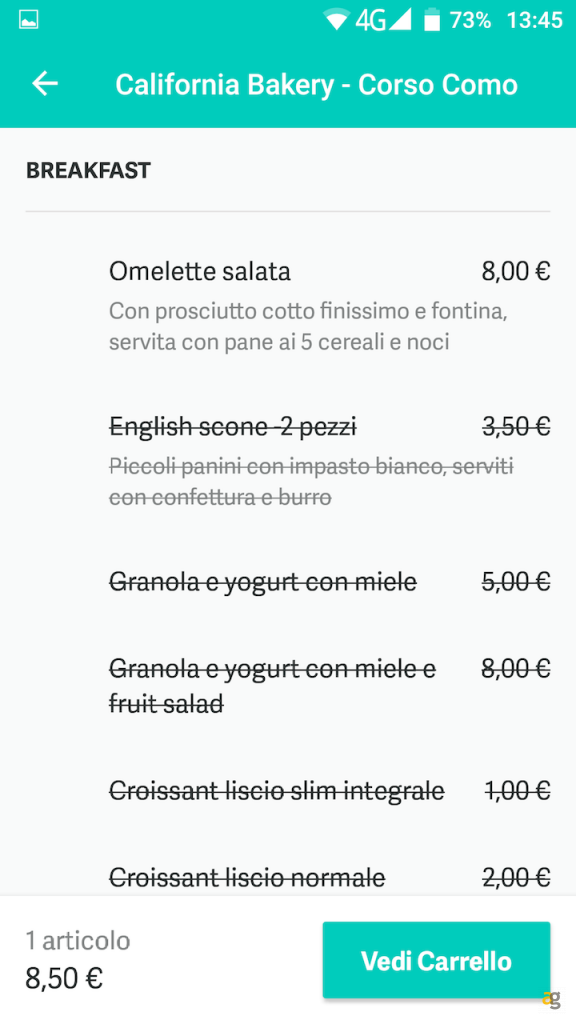The width and height of the screenshot is (576, 1024).
Task: Select the Omelette salata menu item
Action: 199,271
